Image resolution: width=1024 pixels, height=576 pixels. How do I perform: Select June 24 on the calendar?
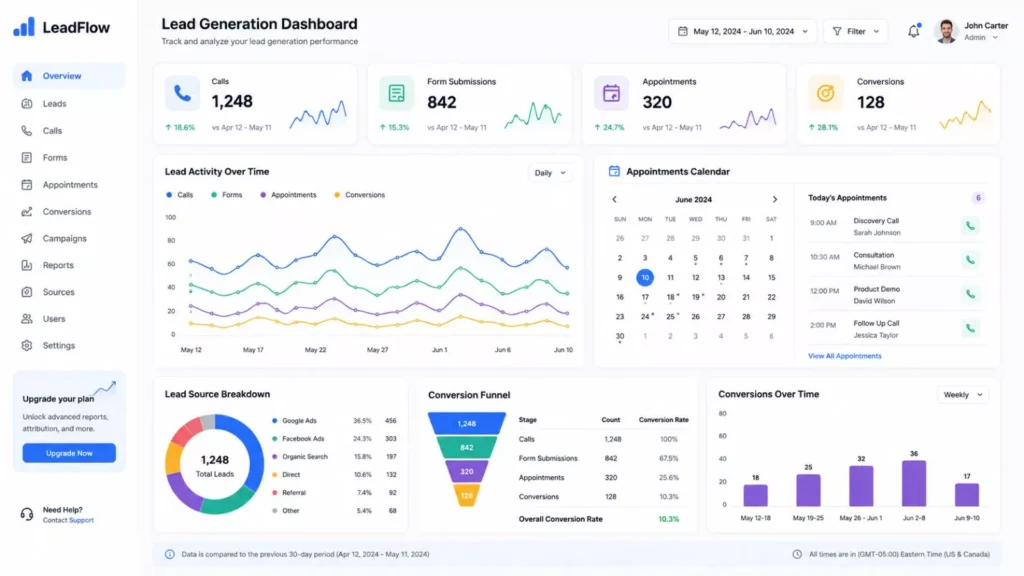[x=645, y=317]
